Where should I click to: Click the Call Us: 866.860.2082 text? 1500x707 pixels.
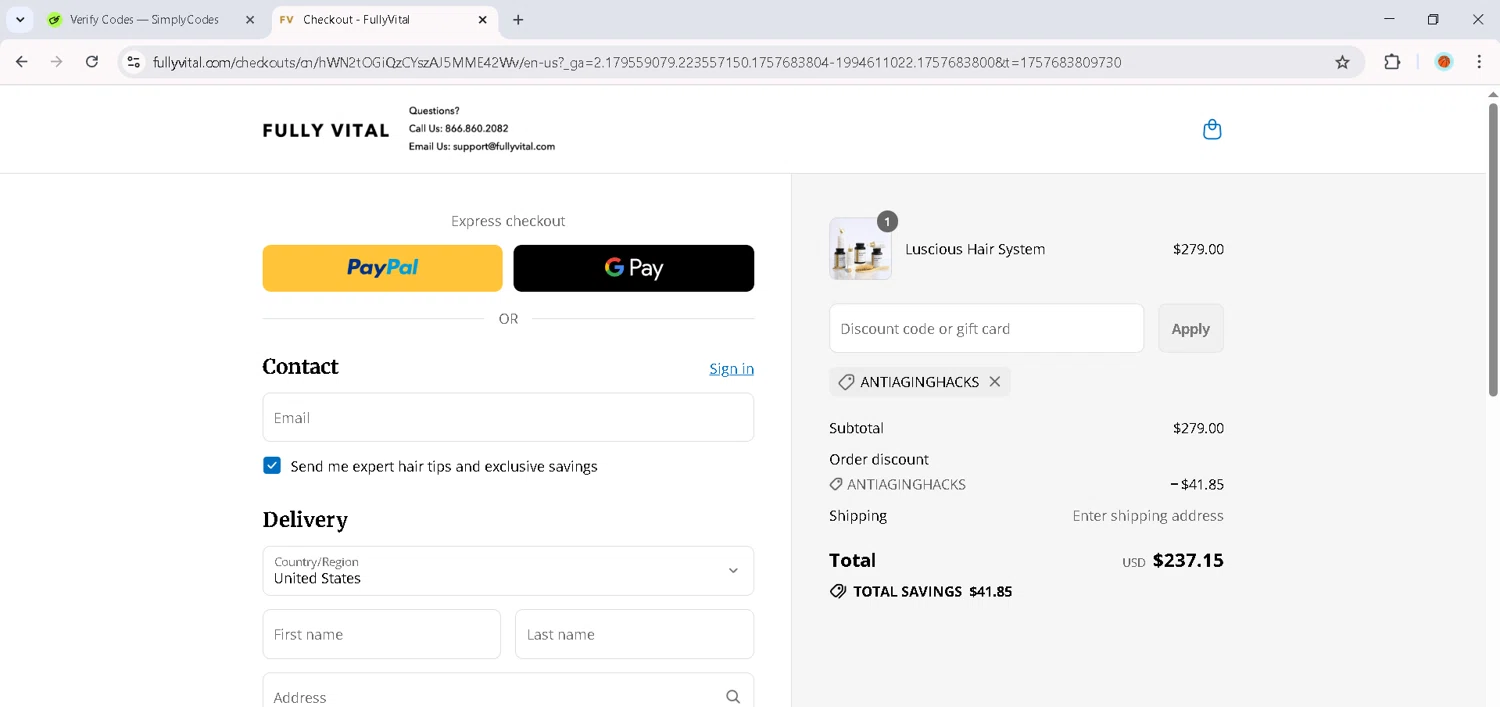(458, 128)
